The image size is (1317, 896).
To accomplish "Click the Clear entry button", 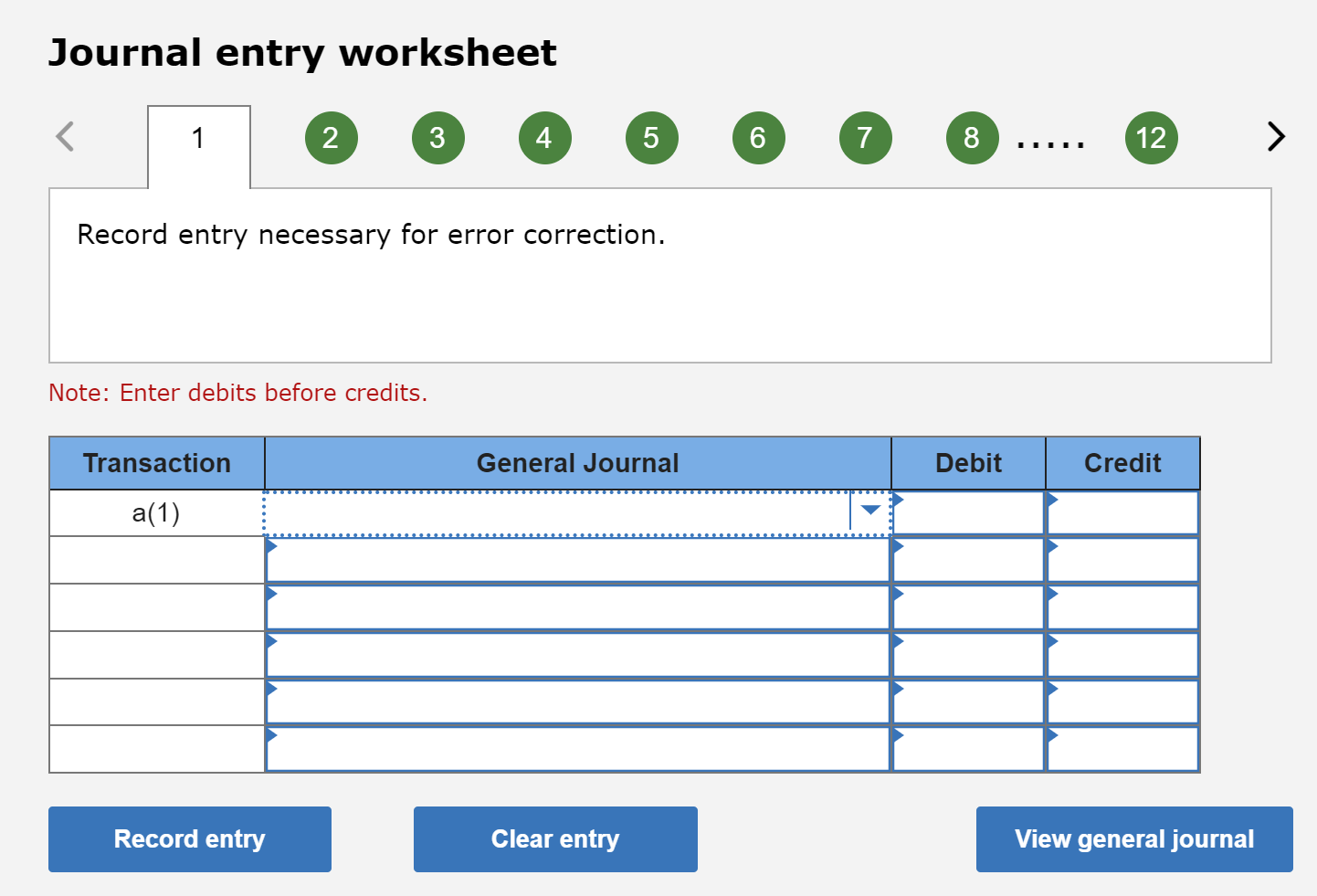I will point(555,839).
